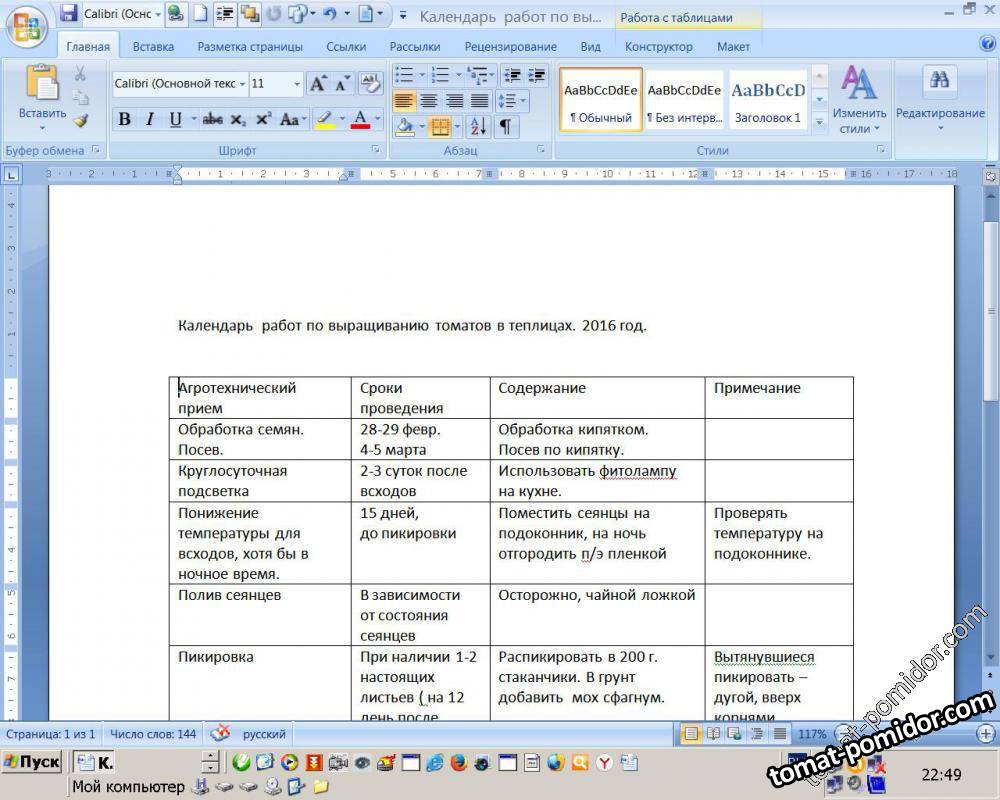Click the Format Painter brush icon
This screenshot has height=800, width=1000.
pyautogui.click(x=81, y=120)
